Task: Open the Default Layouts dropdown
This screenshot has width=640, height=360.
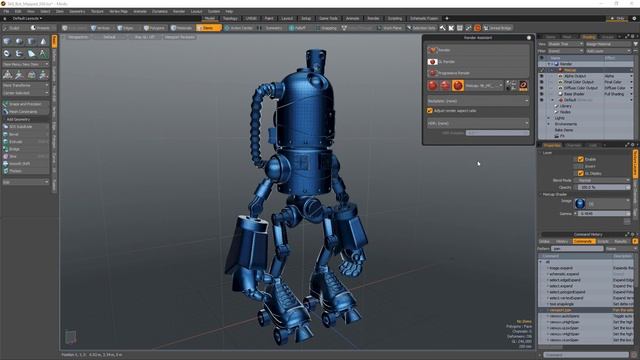Action: [x=27, y=18]
